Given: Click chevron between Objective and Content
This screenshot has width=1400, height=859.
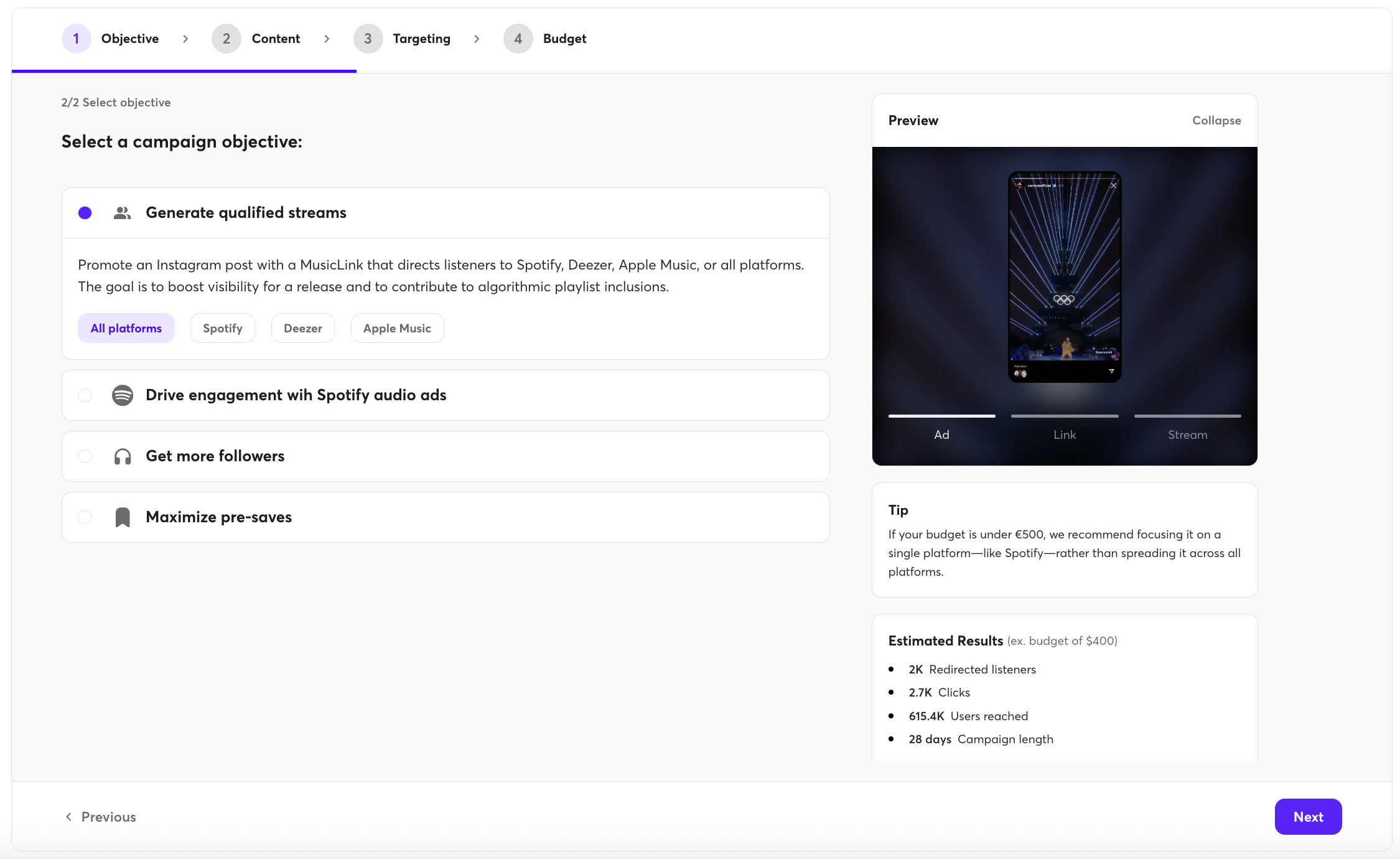Looking at the screenshot, I should click(x=185, y=39).
